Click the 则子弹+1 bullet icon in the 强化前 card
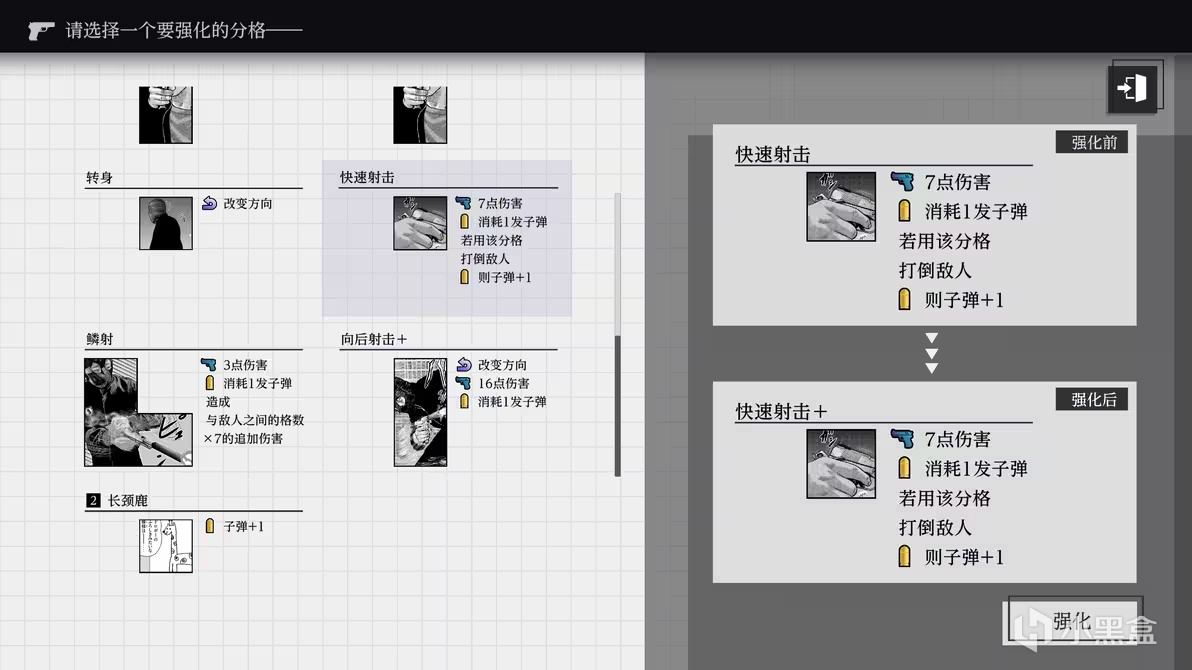Screen dimensions: 1192x670 [x=905, y=299]
